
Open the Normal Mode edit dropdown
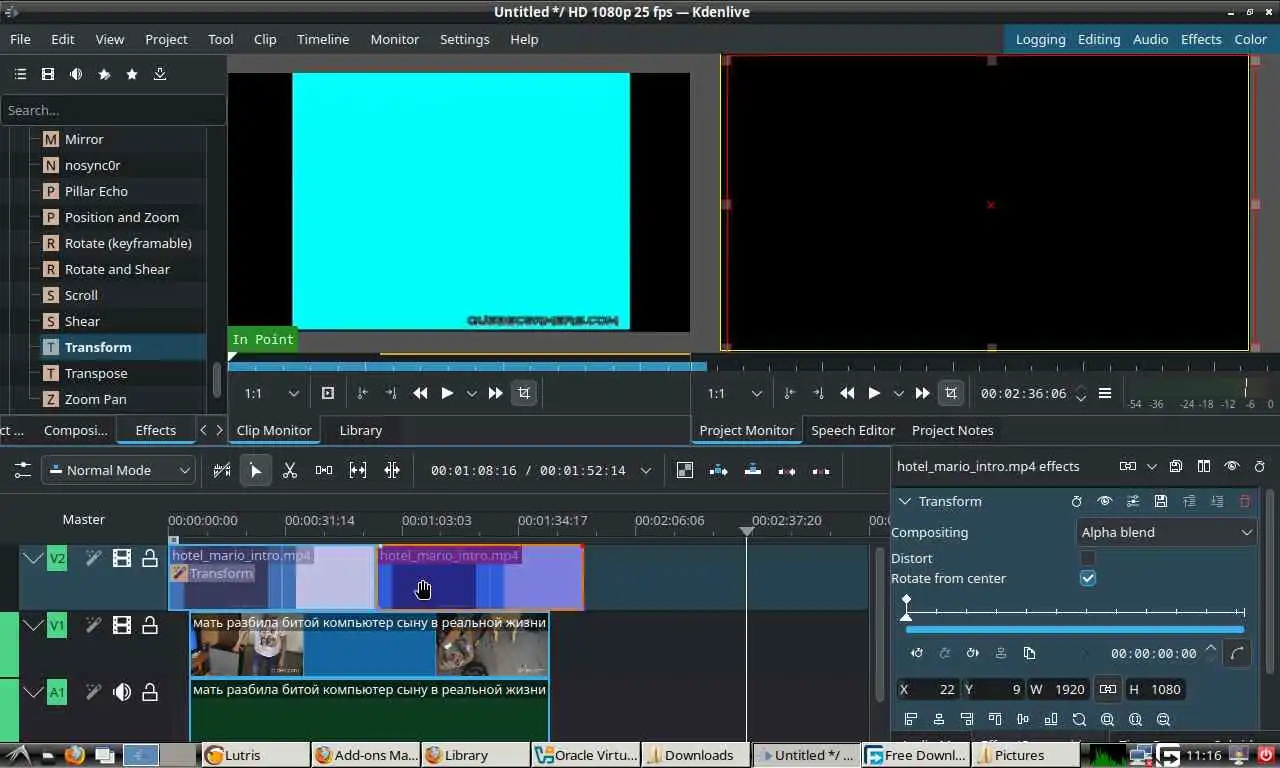[x=118, y=470]
